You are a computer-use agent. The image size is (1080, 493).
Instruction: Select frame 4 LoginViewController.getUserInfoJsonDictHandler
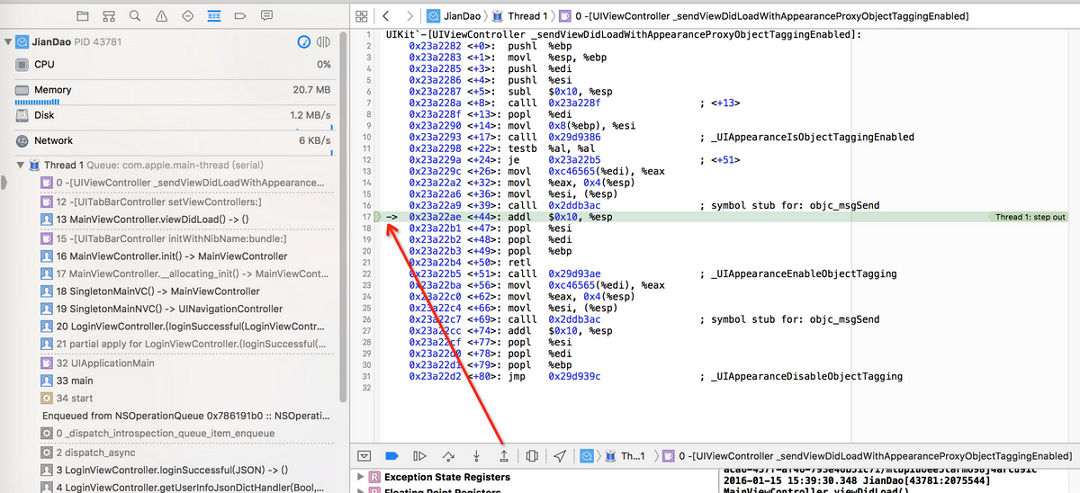(185, 487)
